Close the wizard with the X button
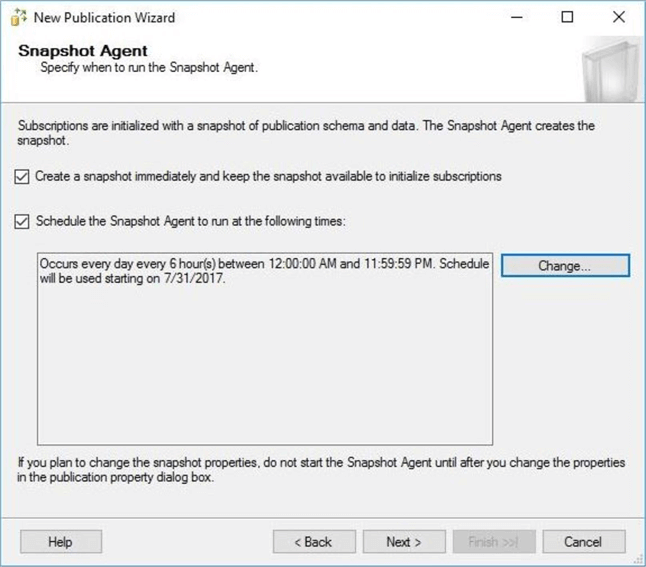 pos(618,17)
